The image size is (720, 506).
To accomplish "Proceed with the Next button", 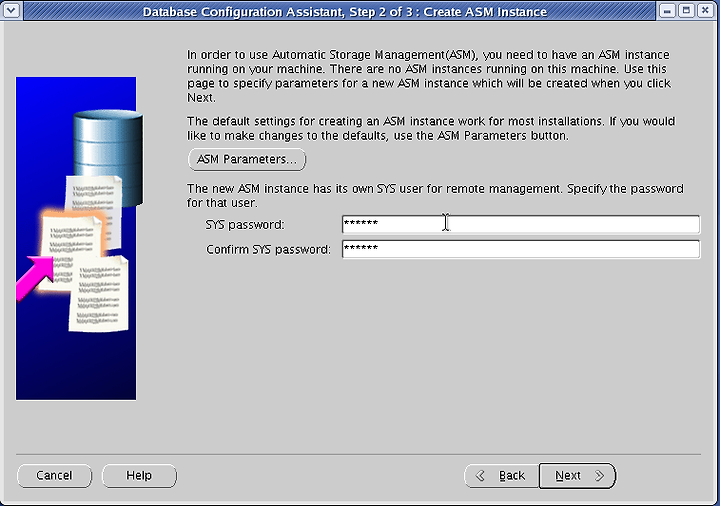I will pyautogui.click(x=578, y=476).
